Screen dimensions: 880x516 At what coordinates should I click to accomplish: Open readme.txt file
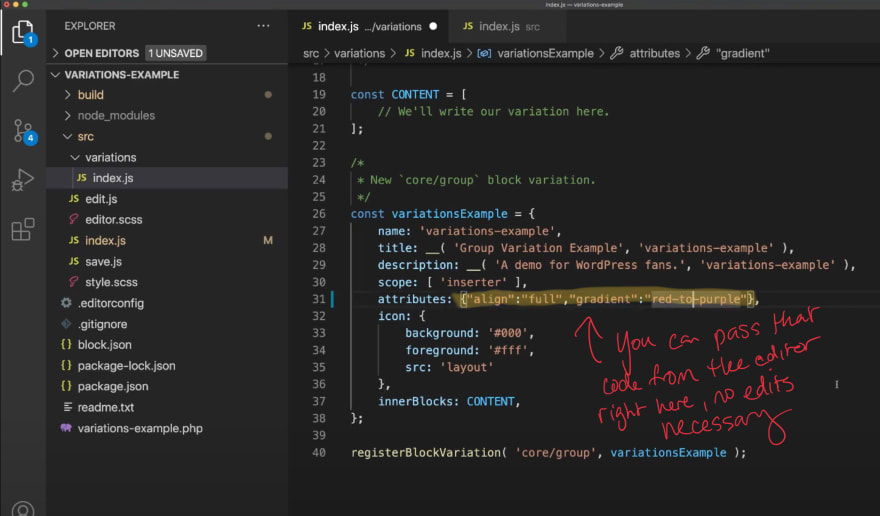[x=167, y=407]
